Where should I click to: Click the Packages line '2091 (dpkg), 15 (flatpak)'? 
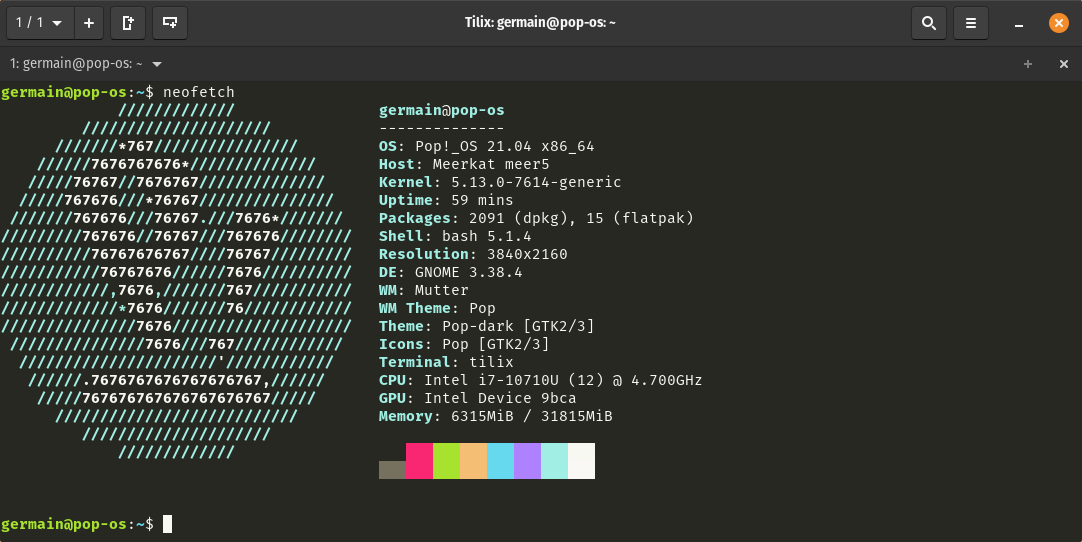pos(536,218)
